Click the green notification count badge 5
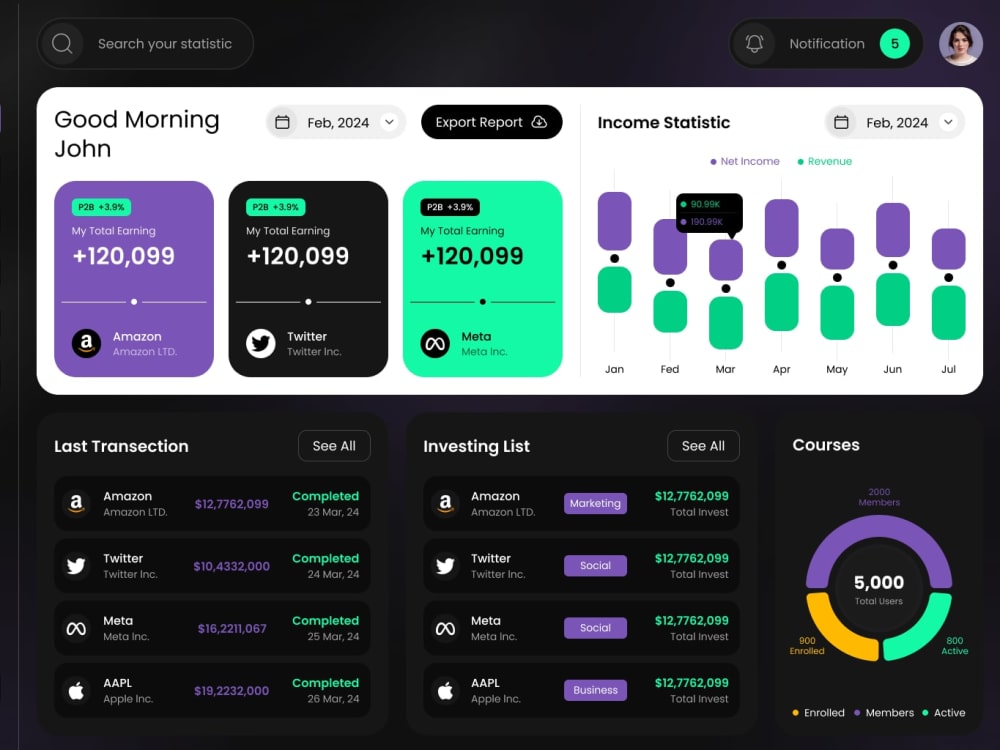 (x=895, y=44)
